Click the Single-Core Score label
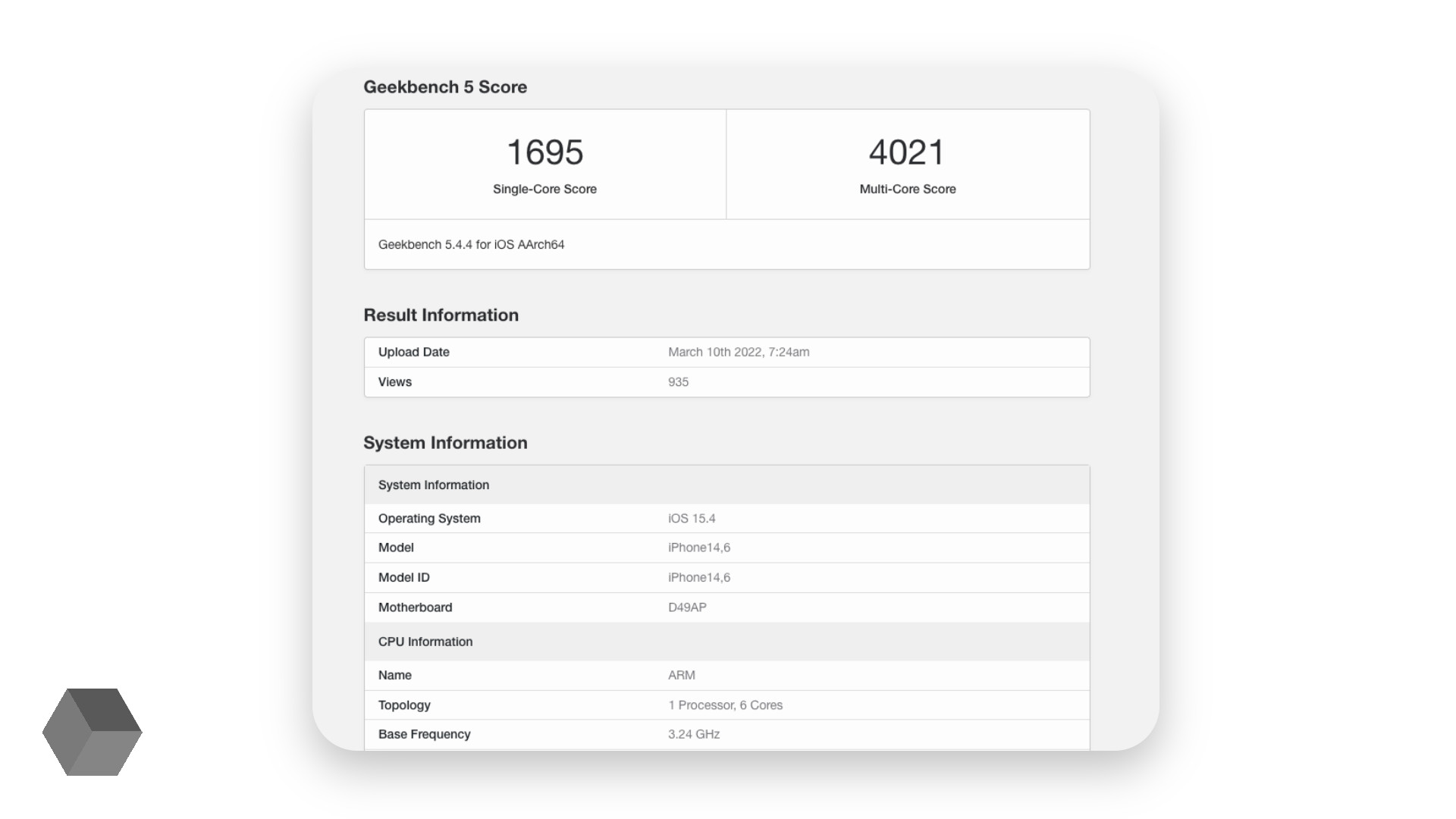This screenshot has height=819, width=1456. (x=544, y=189)
